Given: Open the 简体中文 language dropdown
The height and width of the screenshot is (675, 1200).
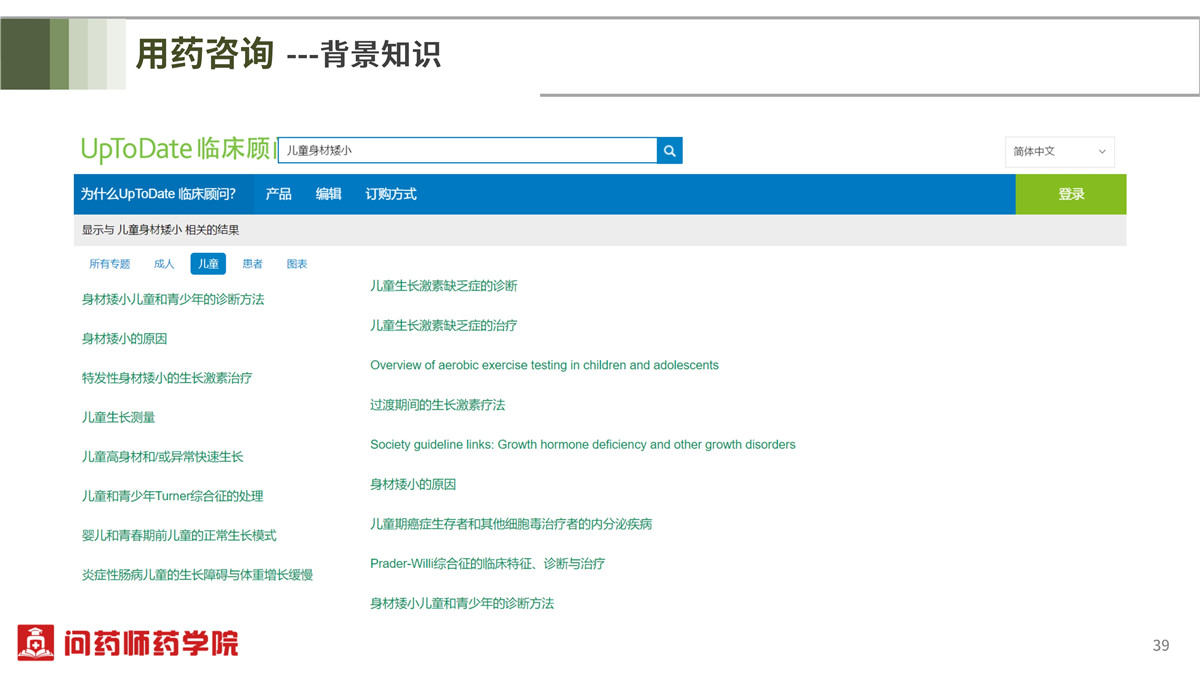Looking at the screenshot, I should (1059, 152).
